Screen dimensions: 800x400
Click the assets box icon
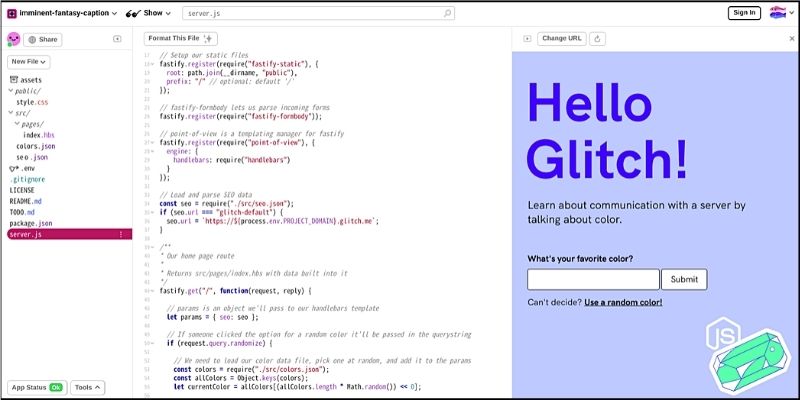click(13, 80)
